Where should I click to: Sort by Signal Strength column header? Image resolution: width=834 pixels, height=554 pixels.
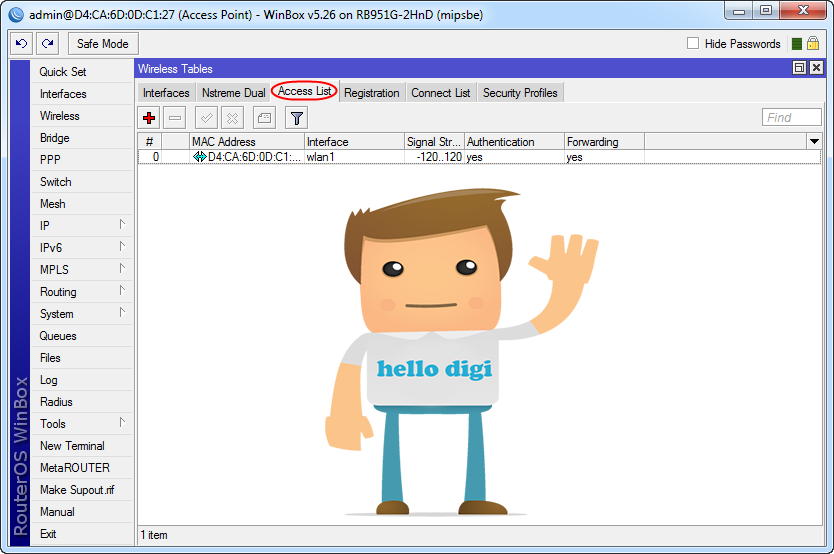coord(435,142)
